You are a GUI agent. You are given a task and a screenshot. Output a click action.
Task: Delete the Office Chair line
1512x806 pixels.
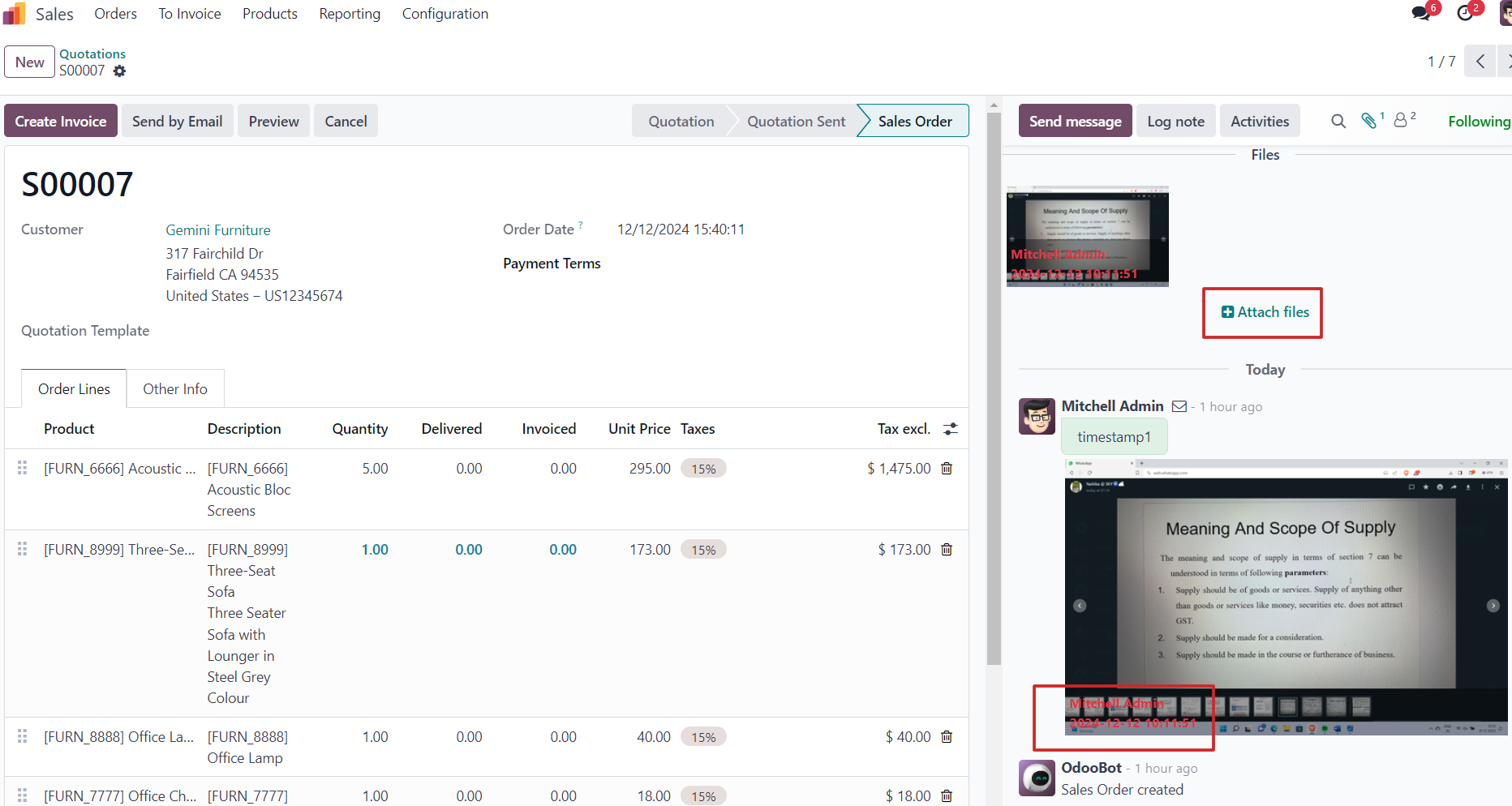[x=947, y=796]
